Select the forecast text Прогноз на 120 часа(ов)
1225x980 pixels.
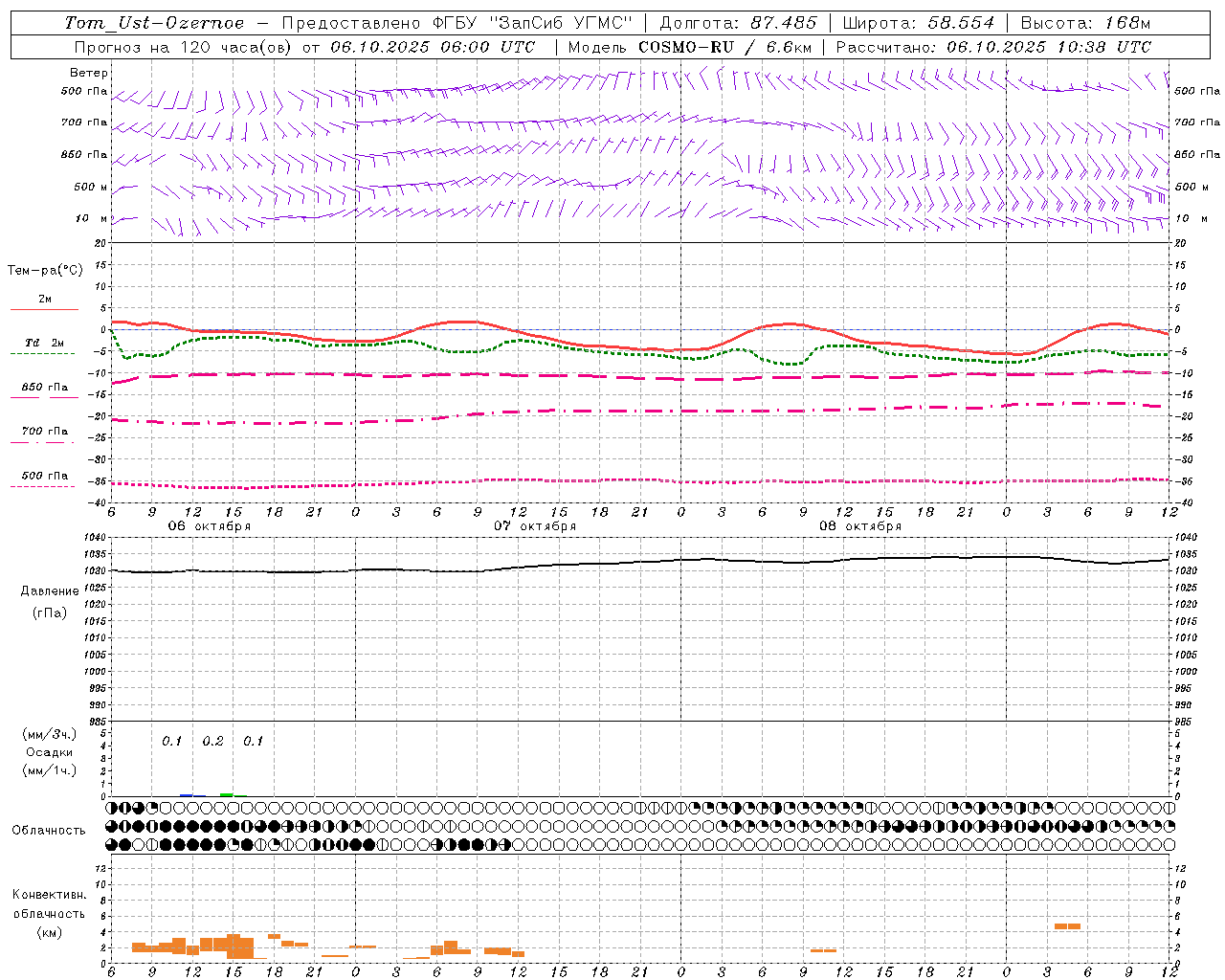(185, 47)
